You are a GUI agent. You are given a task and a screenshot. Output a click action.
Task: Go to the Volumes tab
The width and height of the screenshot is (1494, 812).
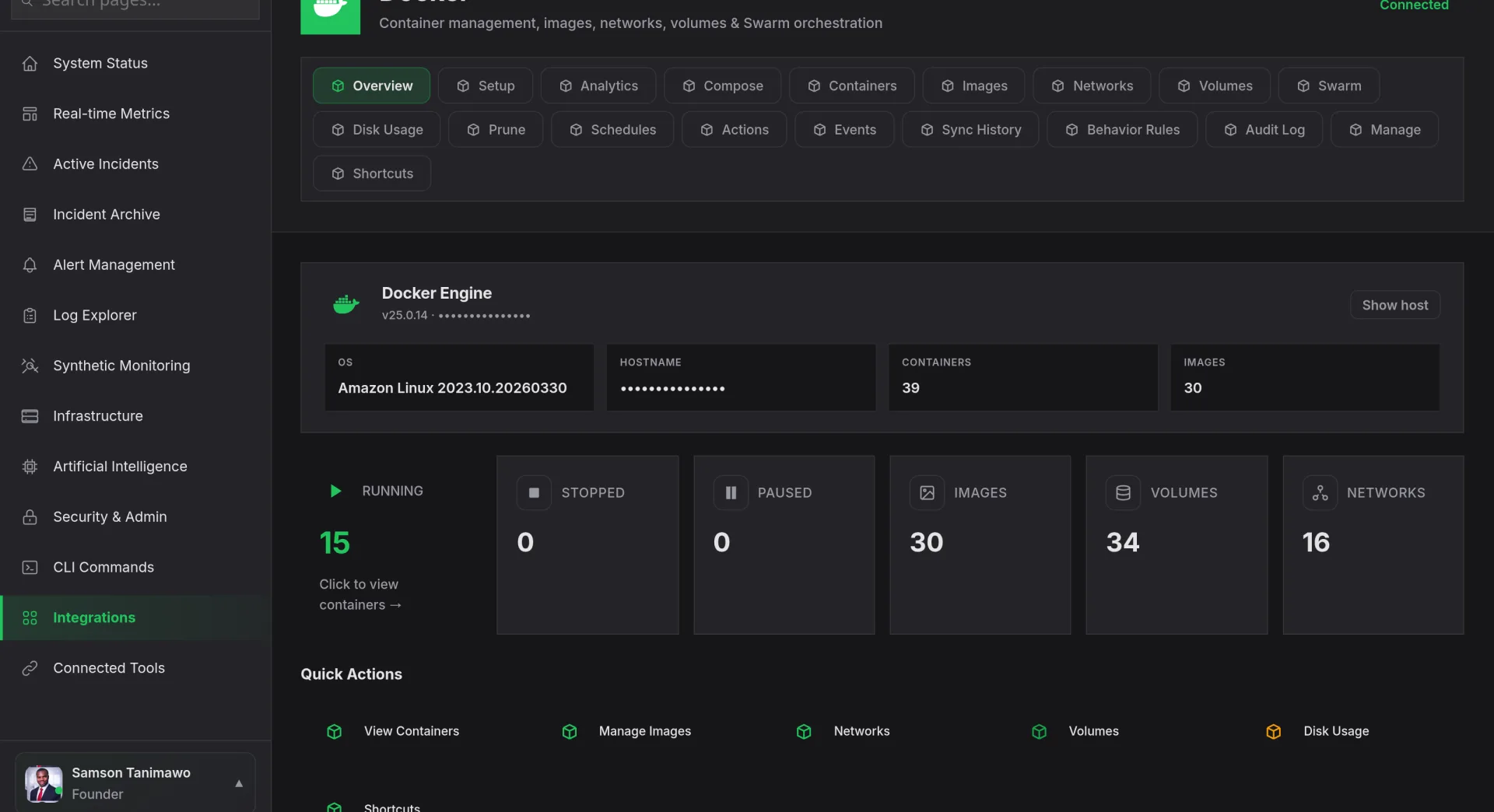click(x=1215, y=86)
